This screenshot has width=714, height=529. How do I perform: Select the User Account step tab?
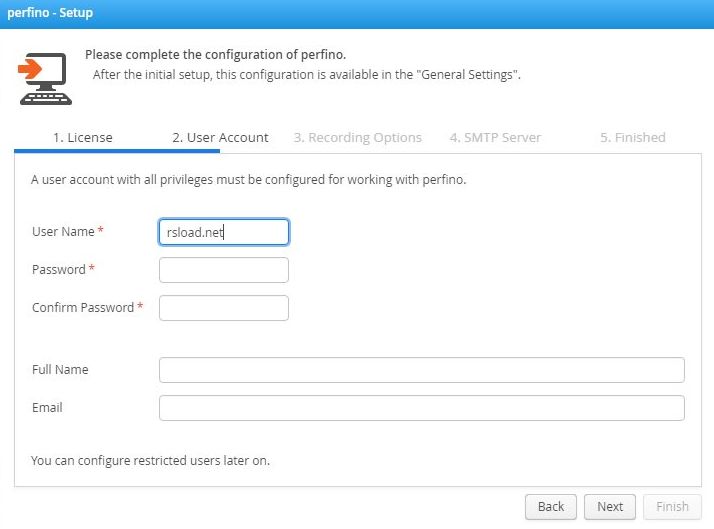[220, 138]
